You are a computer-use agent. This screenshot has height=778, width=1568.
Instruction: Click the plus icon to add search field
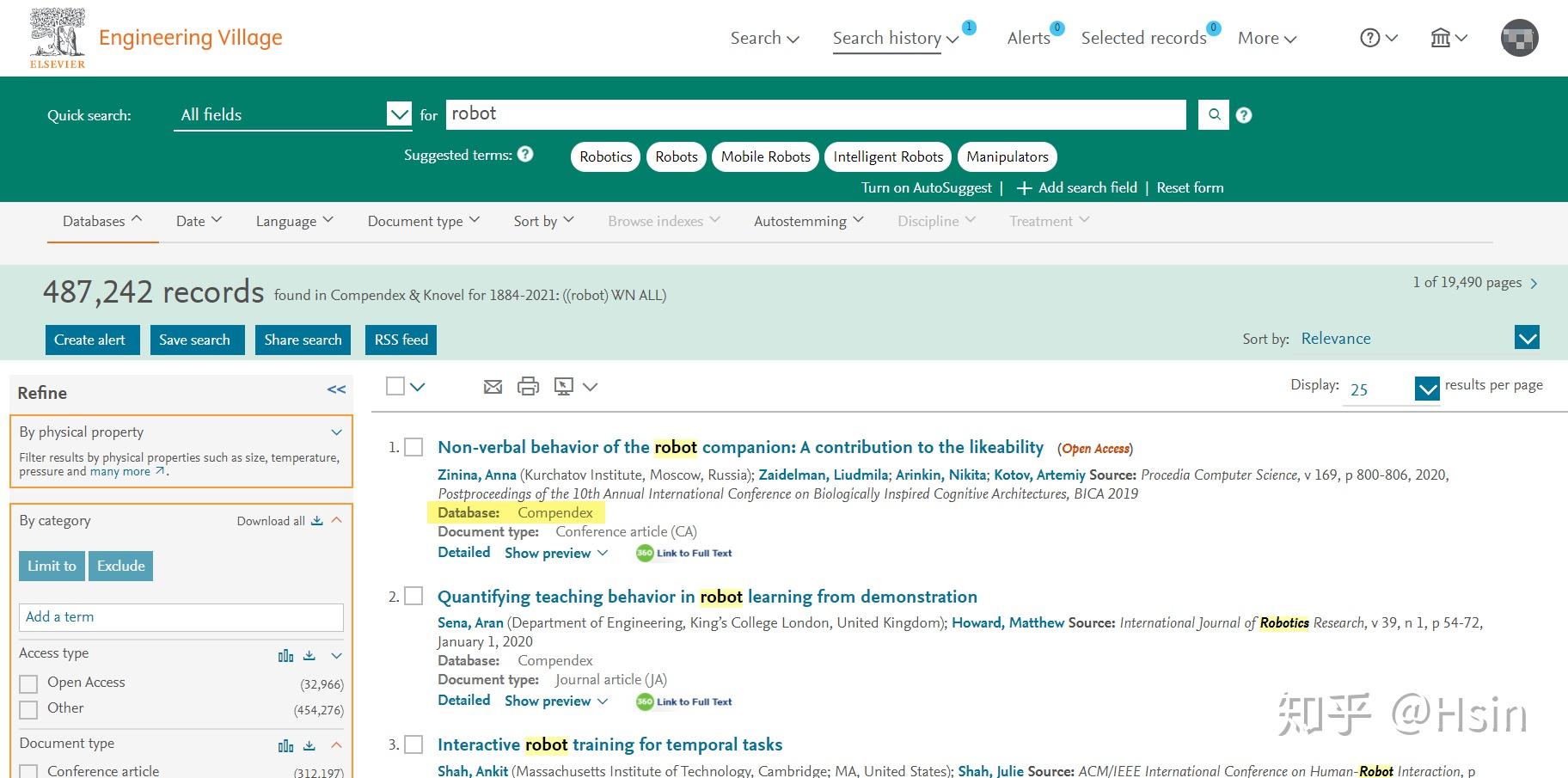click(x=1023, y=188)
